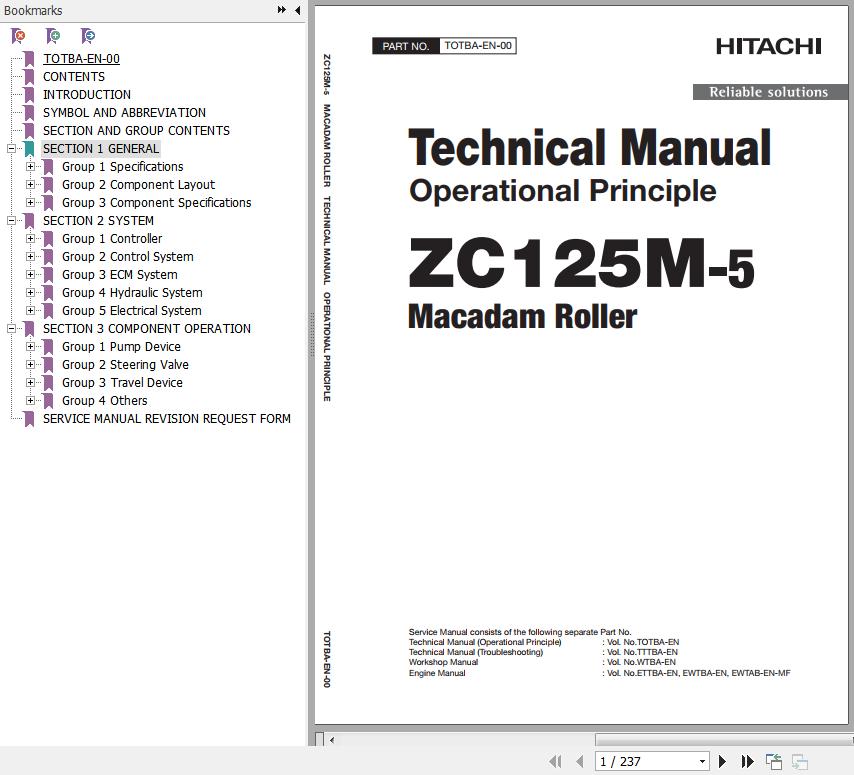Select SECTION 3 COMPONENT OPERATION bookmark text
Image resolution: width=854 pixels, height=775 pixels.
coord(147,328)
